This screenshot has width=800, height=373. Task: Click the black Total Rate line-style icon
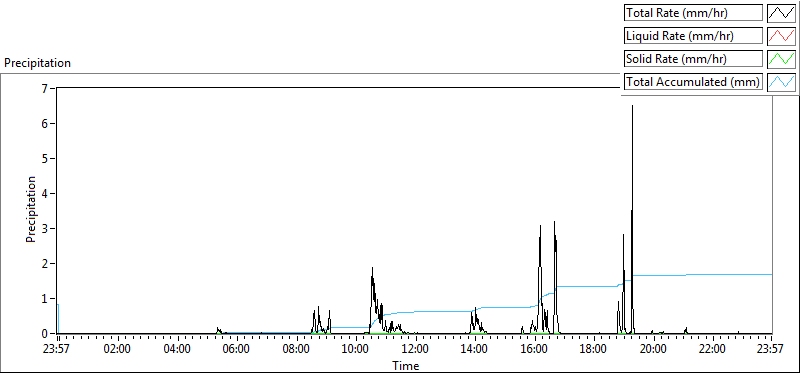(781, 13)
